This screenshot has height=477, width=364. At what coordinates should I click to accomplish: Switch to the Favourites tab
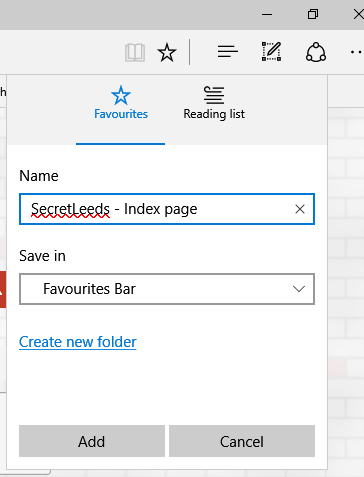point(121,110)
